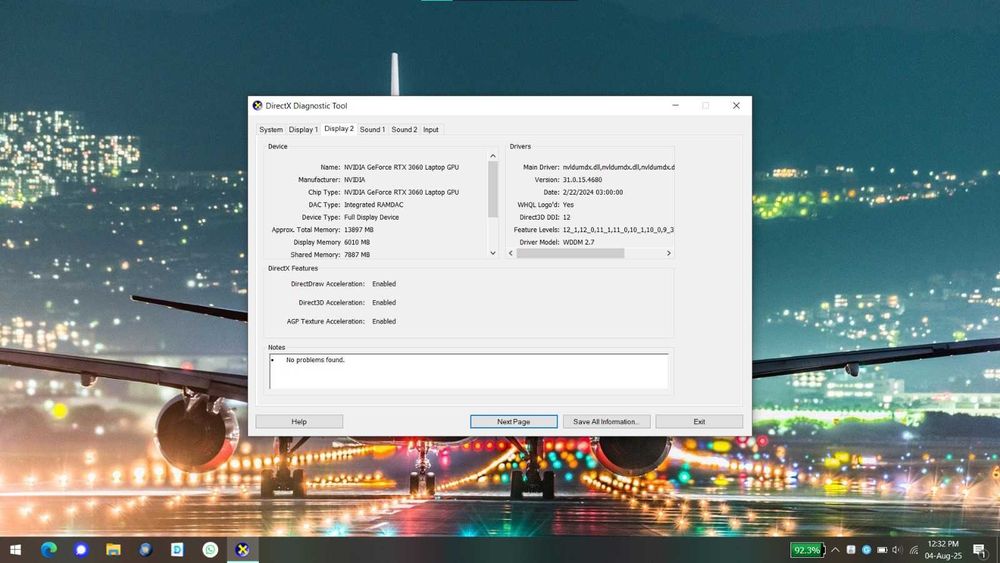Click the Device list vertical scrollbar thumb
This screenshot has height=563, width=1000.
493,189
